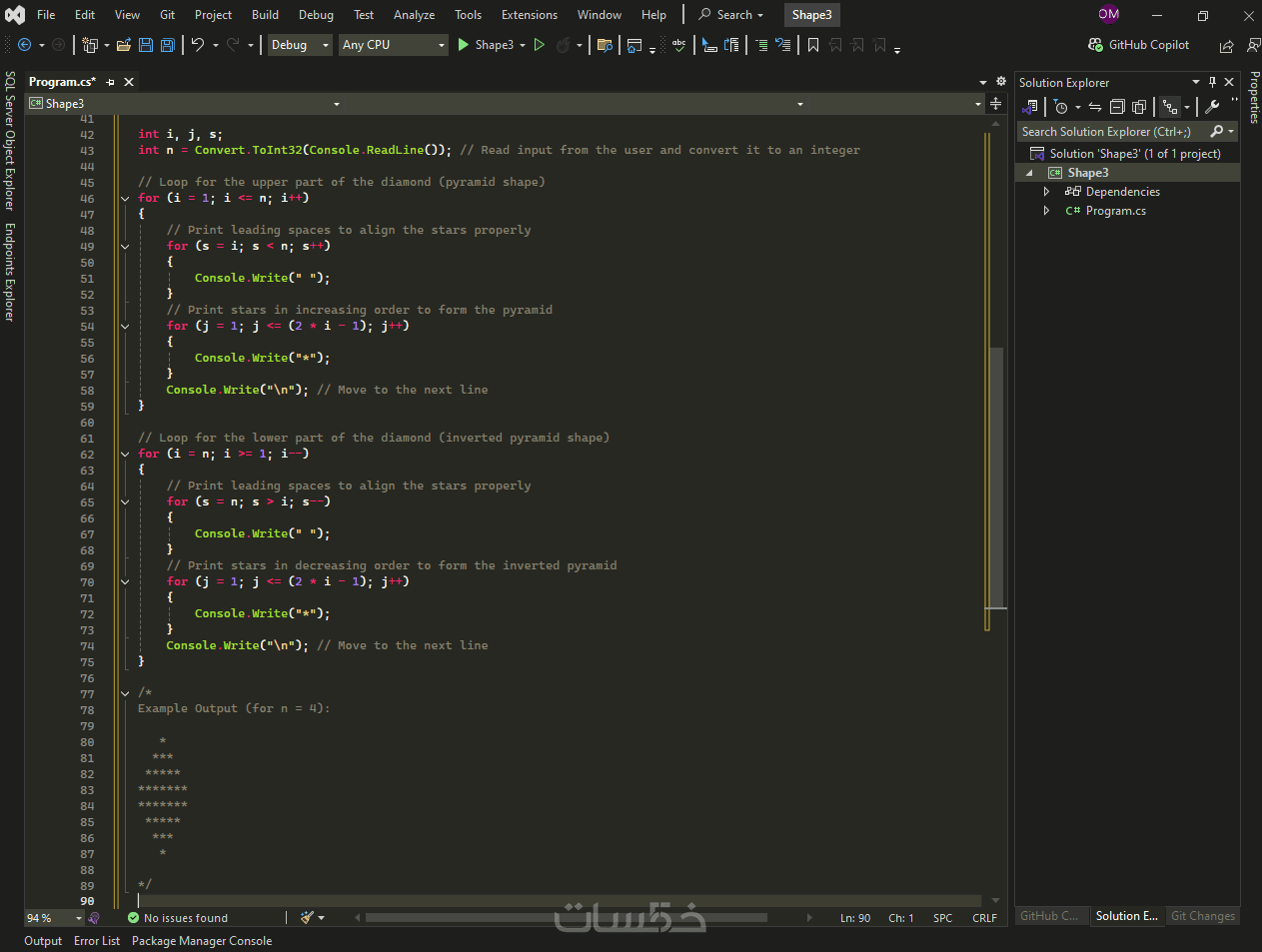
Task: Click the spell checker abc icon
Action: 679,45
